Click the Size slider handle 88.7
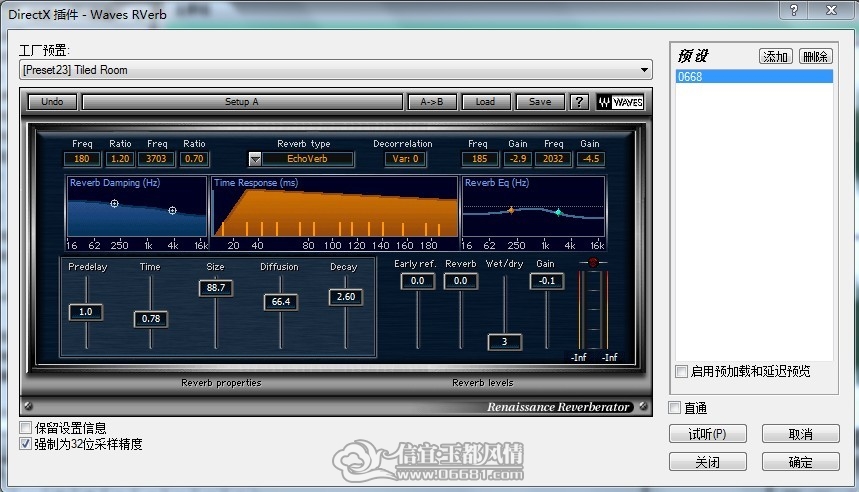This screenshot has height=492, width=859. point(216,288)
